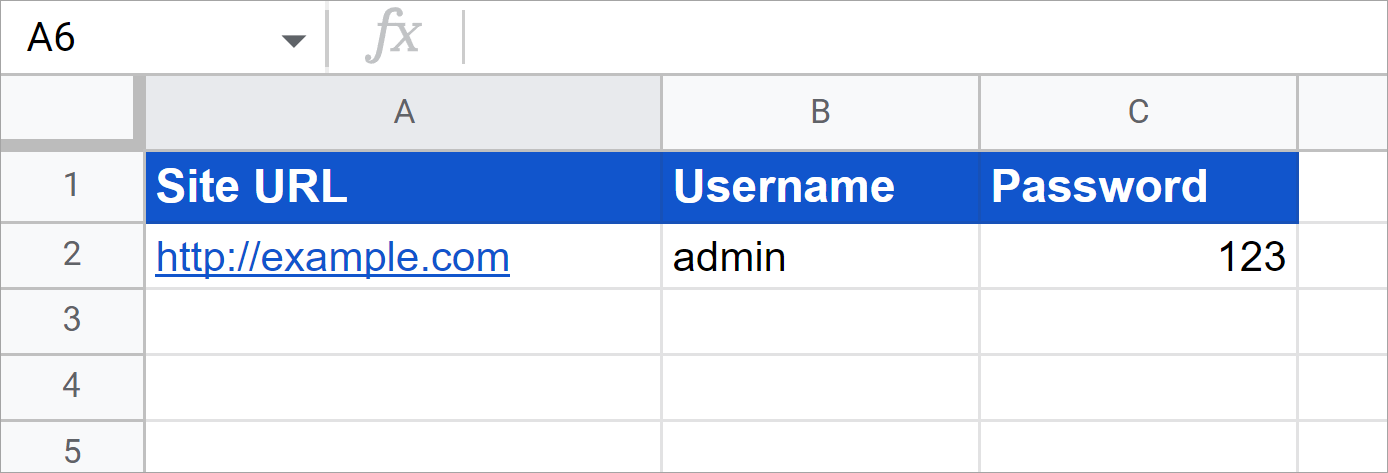Select empty cell B3 under admin

[x=820, y=321]
